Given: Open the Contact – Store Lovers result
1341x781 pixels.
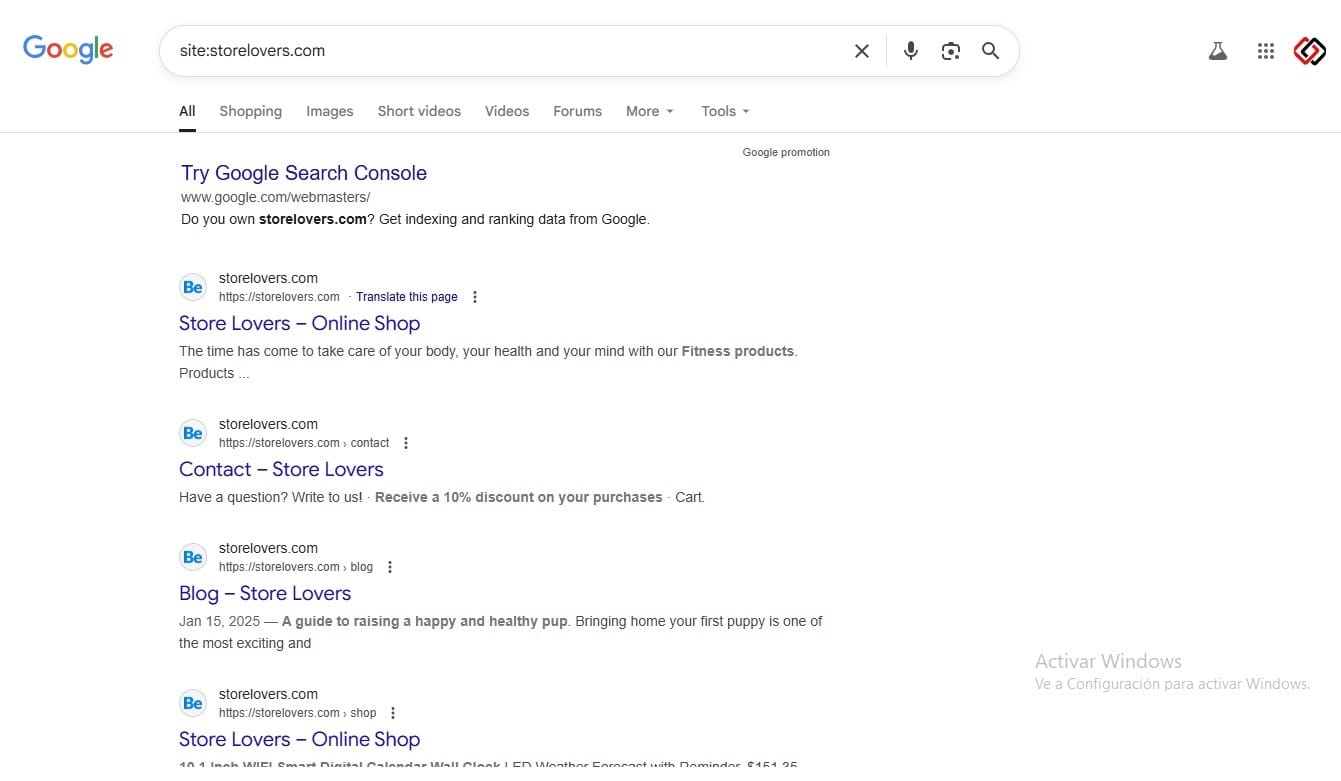Looking at the screenshot, I should tap(281, 469).
